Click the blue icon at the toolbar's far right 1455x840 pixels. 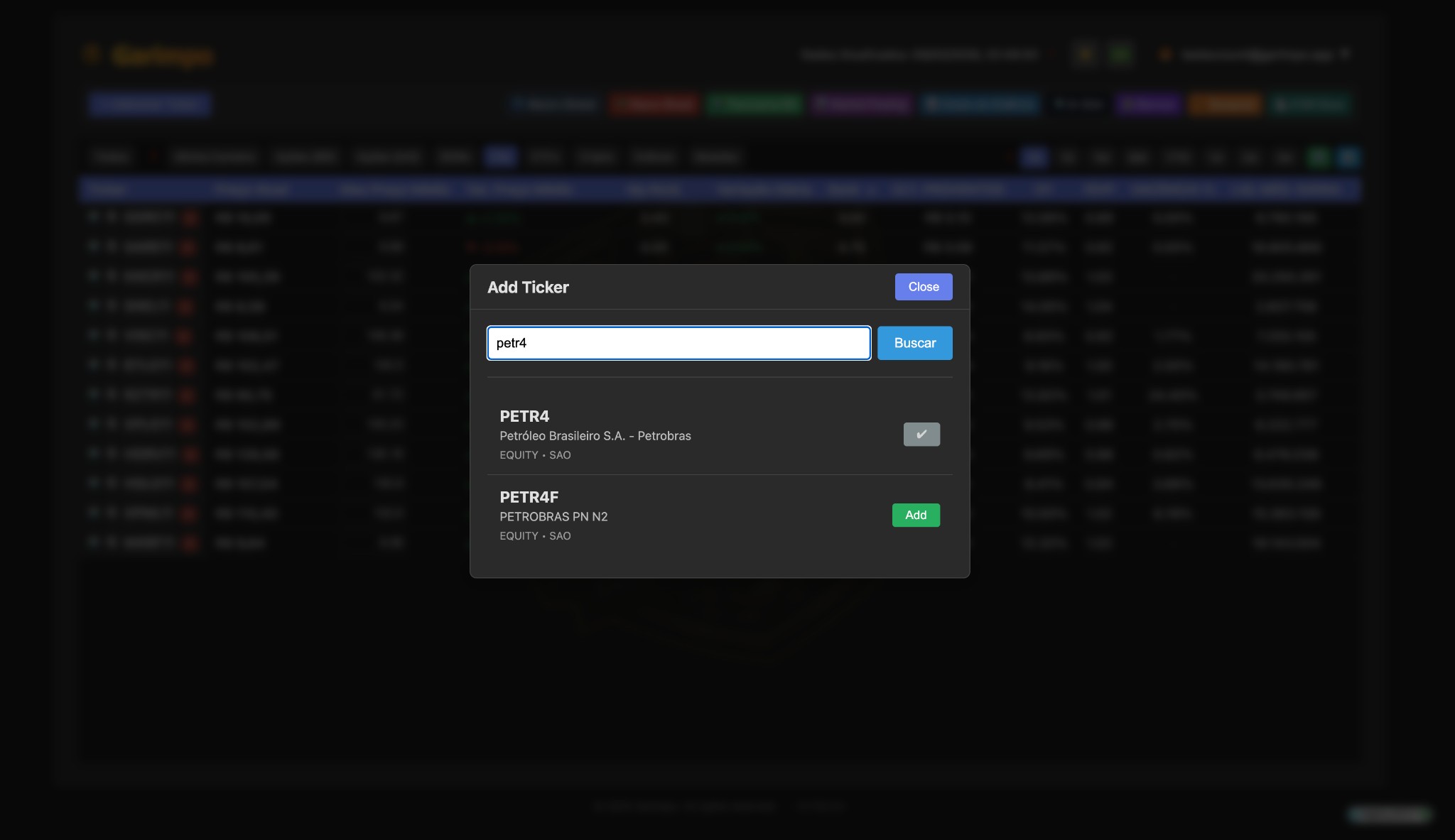[1348, 157]
